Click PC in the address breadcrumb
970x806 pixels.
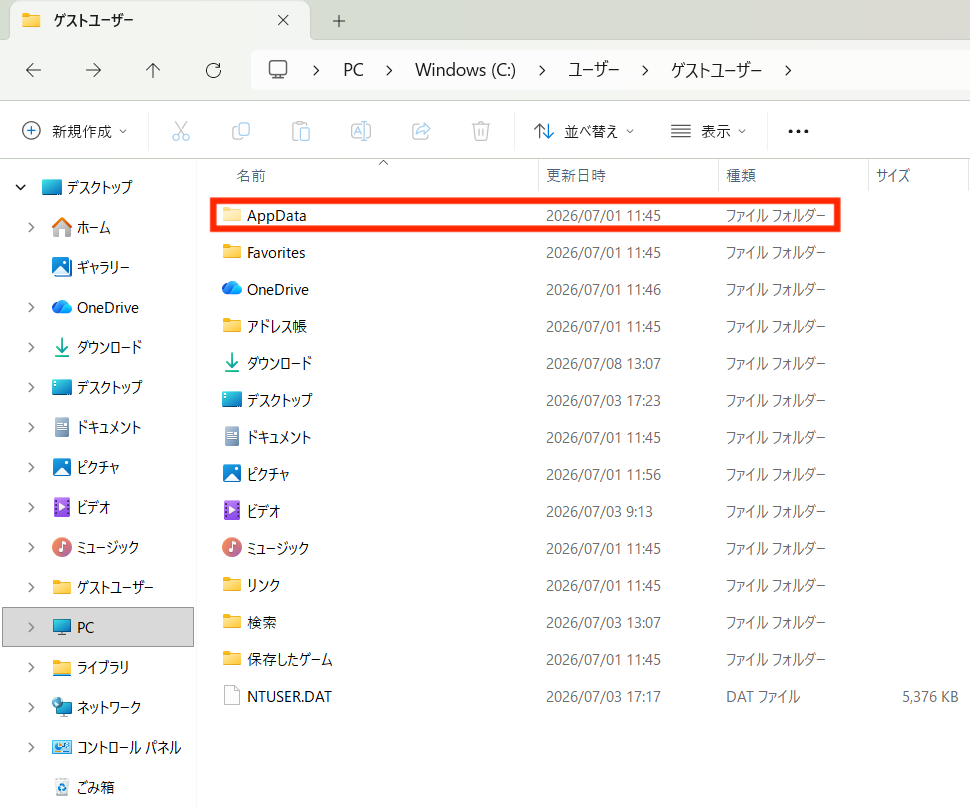(x=353, y=70)
